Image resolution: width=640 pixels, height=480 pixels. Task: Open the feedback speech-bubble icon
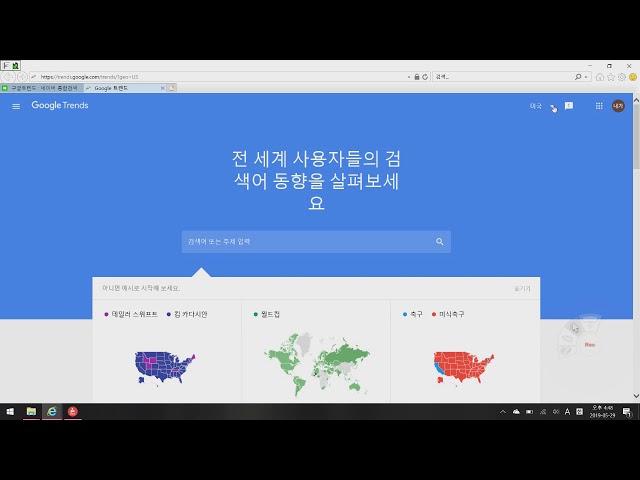coord(569,106)
